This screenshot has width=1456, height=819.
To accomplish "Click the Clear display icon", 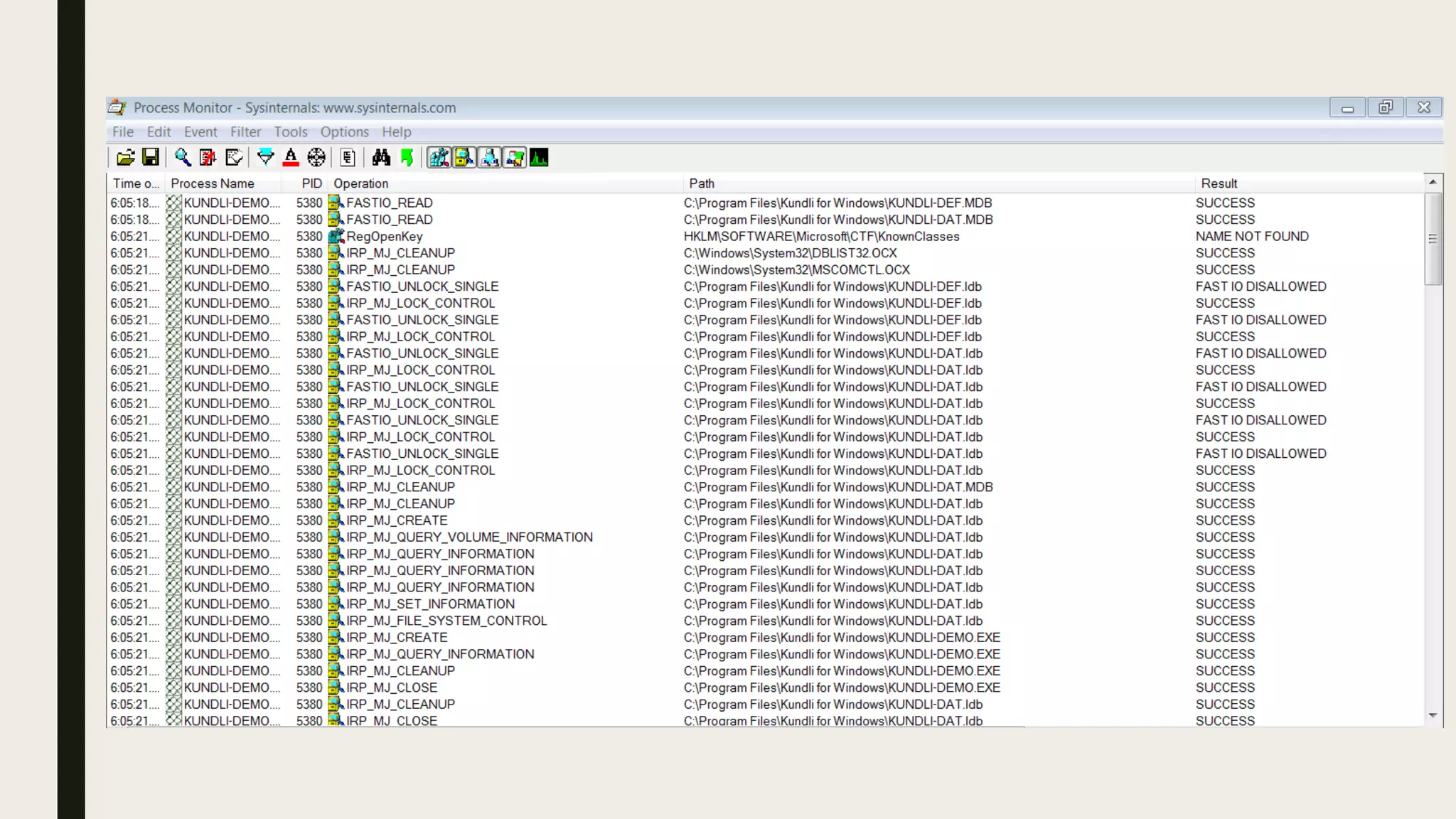I will [x=234, y=158].
